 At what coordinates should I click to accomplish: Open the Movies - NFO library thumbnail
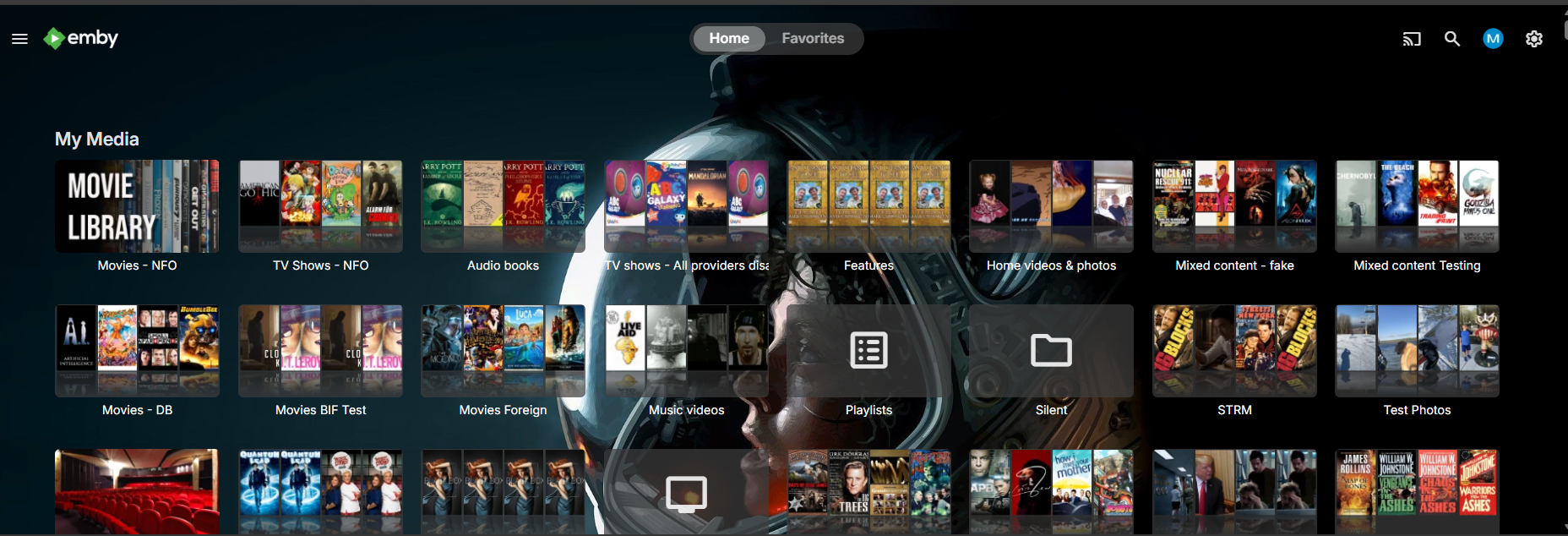137,206
